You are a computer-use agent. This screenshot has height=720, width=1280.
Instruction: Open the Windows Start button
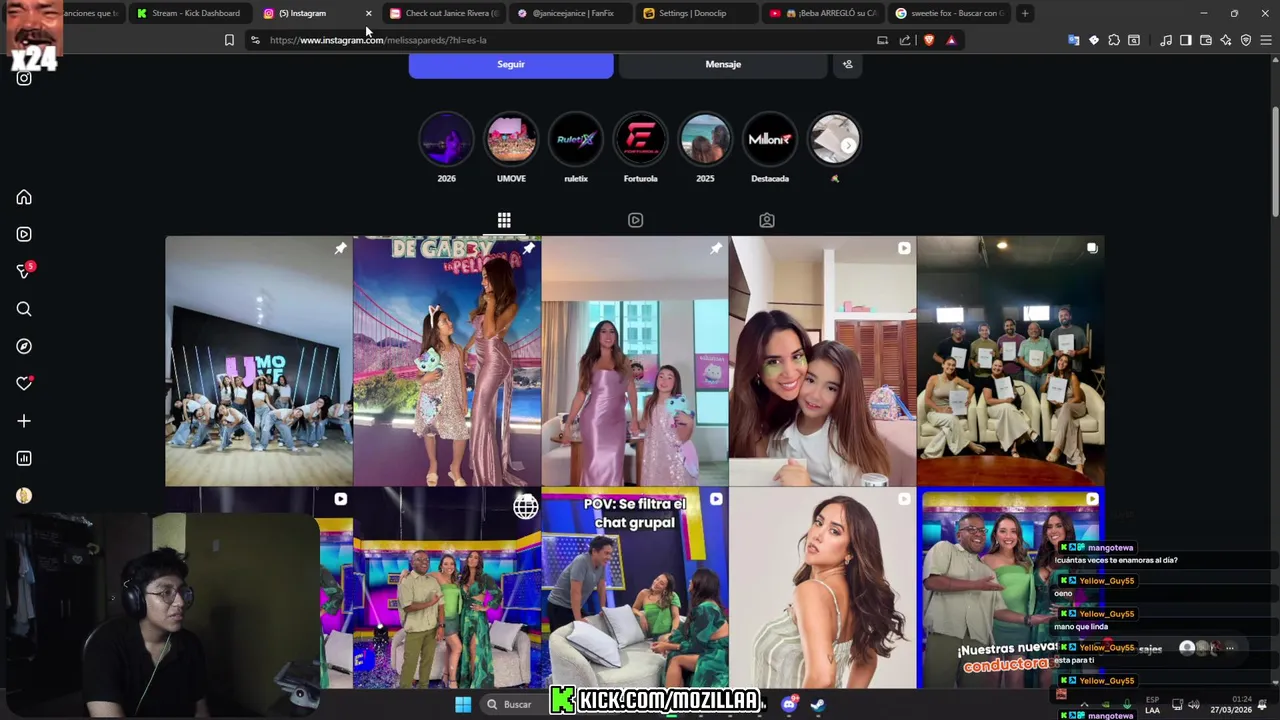(x=463, y=704)
